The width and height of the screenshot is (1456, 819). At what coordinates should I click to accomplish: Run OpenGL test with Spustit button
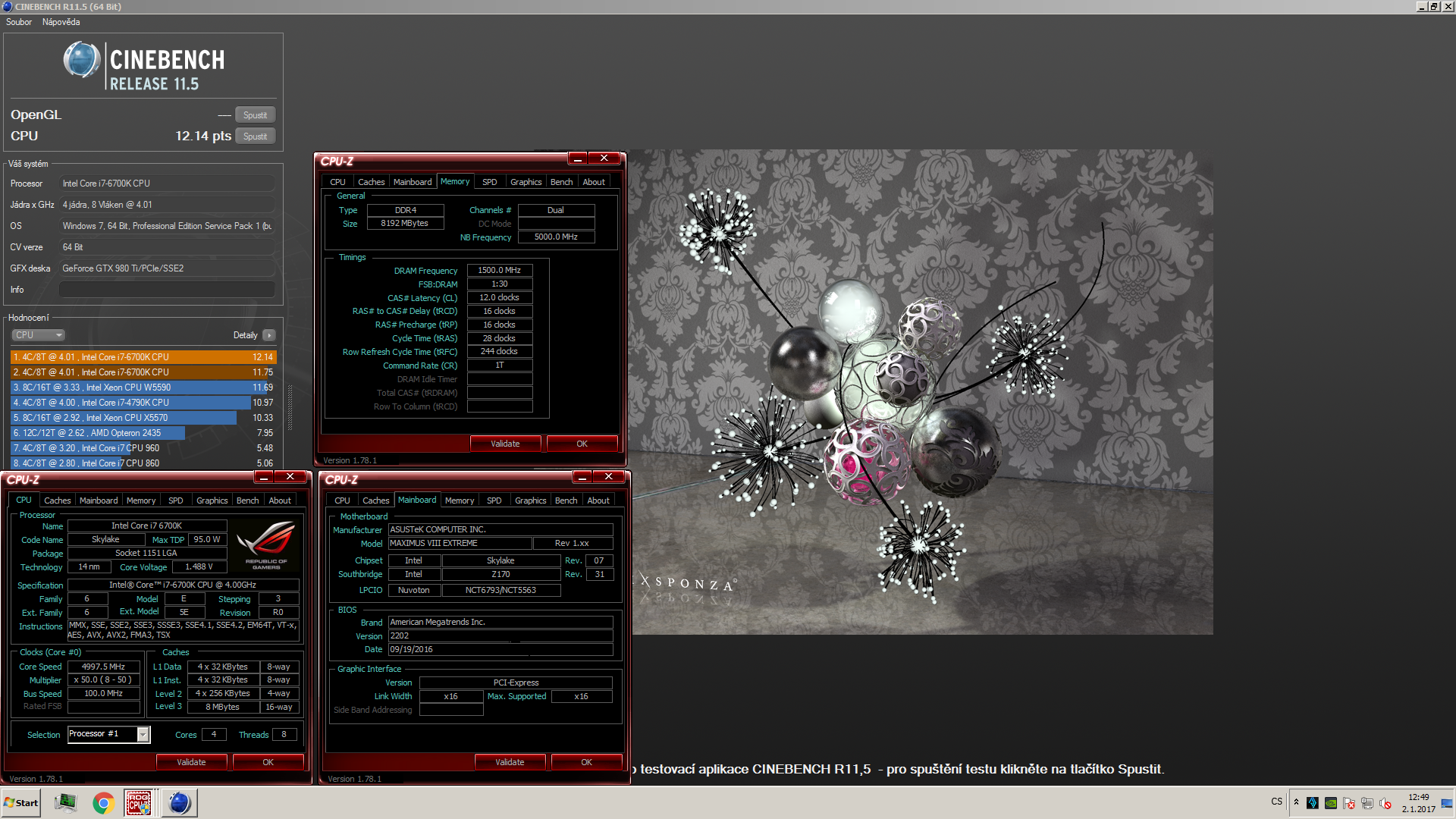255,115
